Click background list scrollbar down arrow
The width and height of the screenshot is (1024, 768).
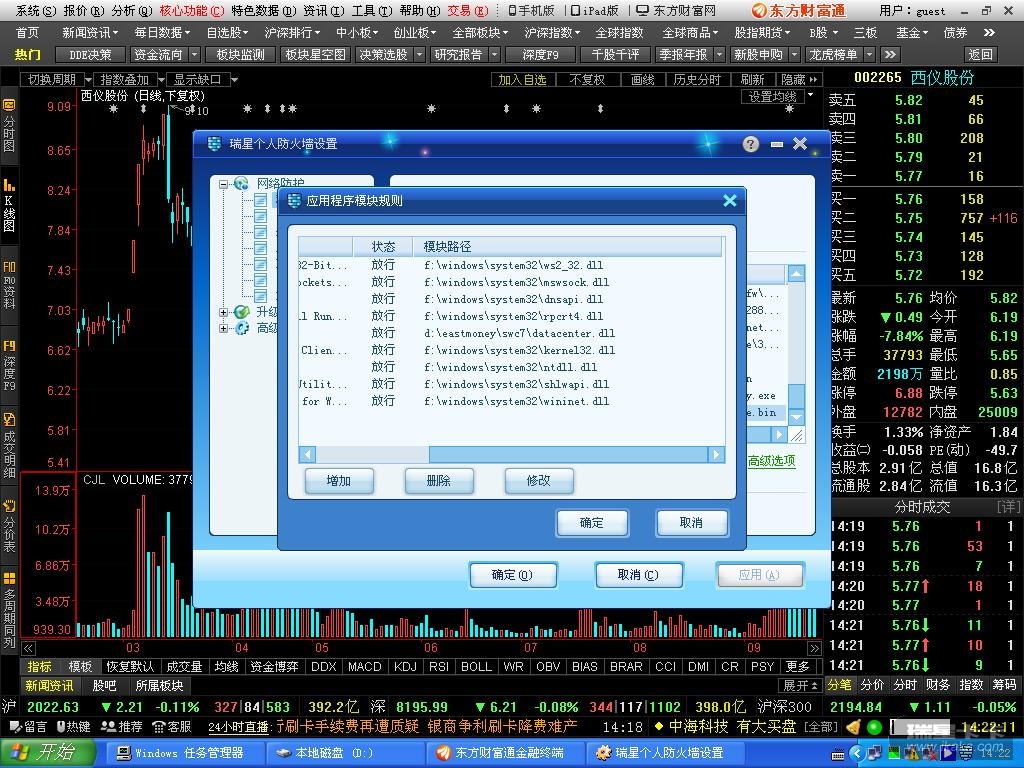click(x=796, y=417)
